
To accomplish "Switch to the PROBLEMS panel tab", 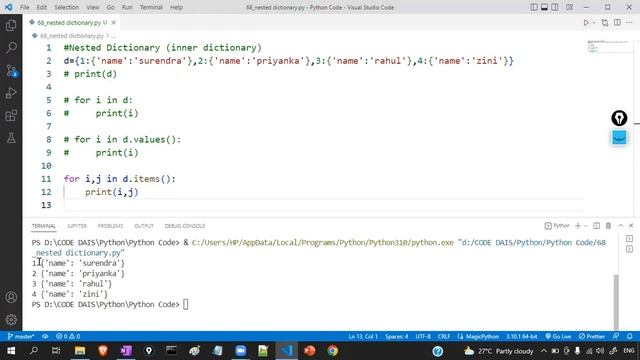I will coord(110,226).
